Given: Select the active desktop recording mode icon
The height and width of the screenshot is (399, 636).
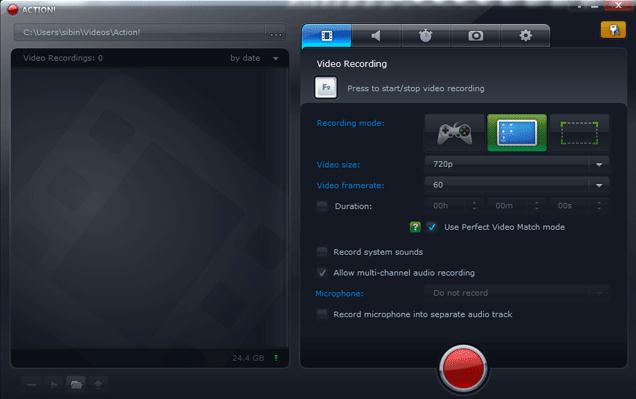Looking at the screenshot, I should pyautogui.click(x=517, y=133).
